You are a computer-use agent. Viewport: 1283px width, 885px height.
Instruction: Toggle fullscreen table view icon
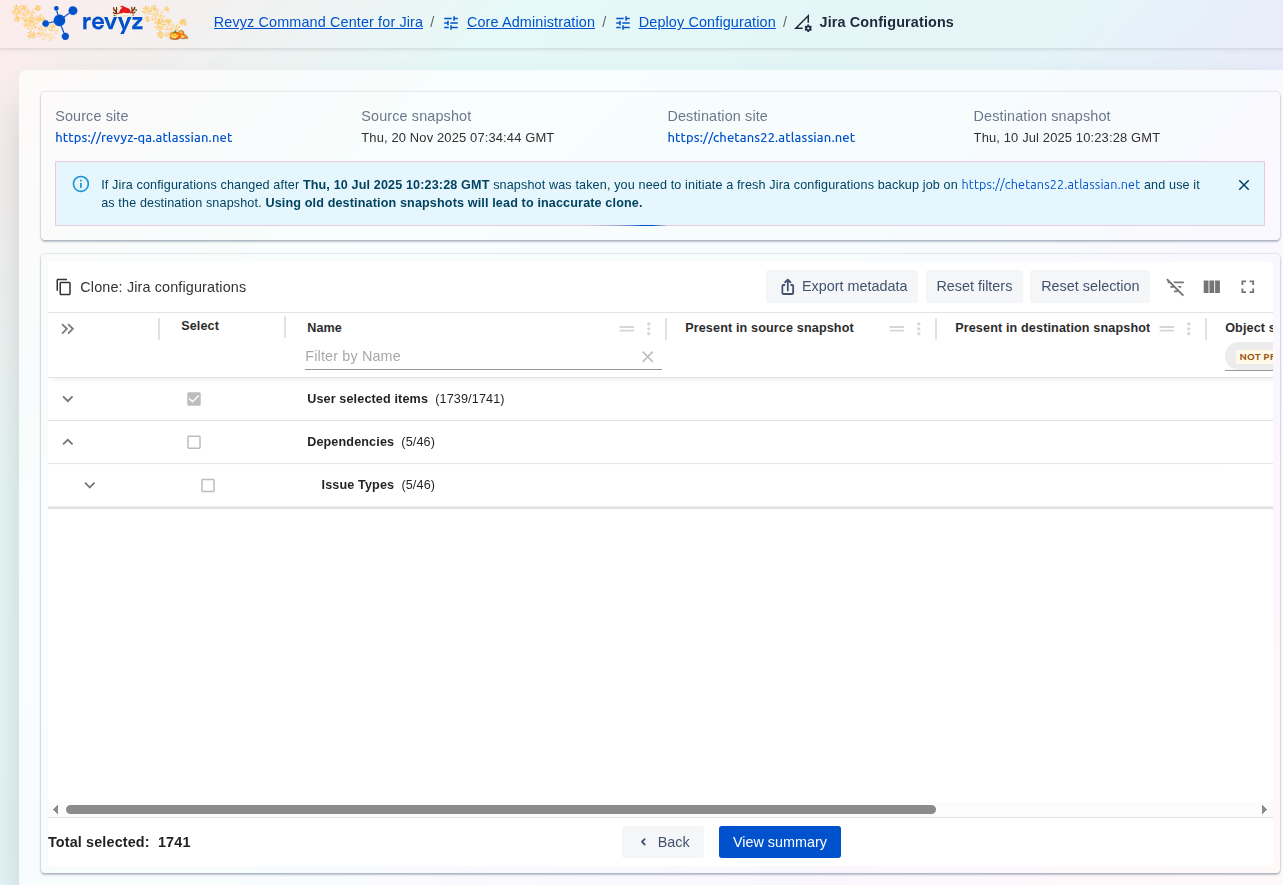(1247, 287)
